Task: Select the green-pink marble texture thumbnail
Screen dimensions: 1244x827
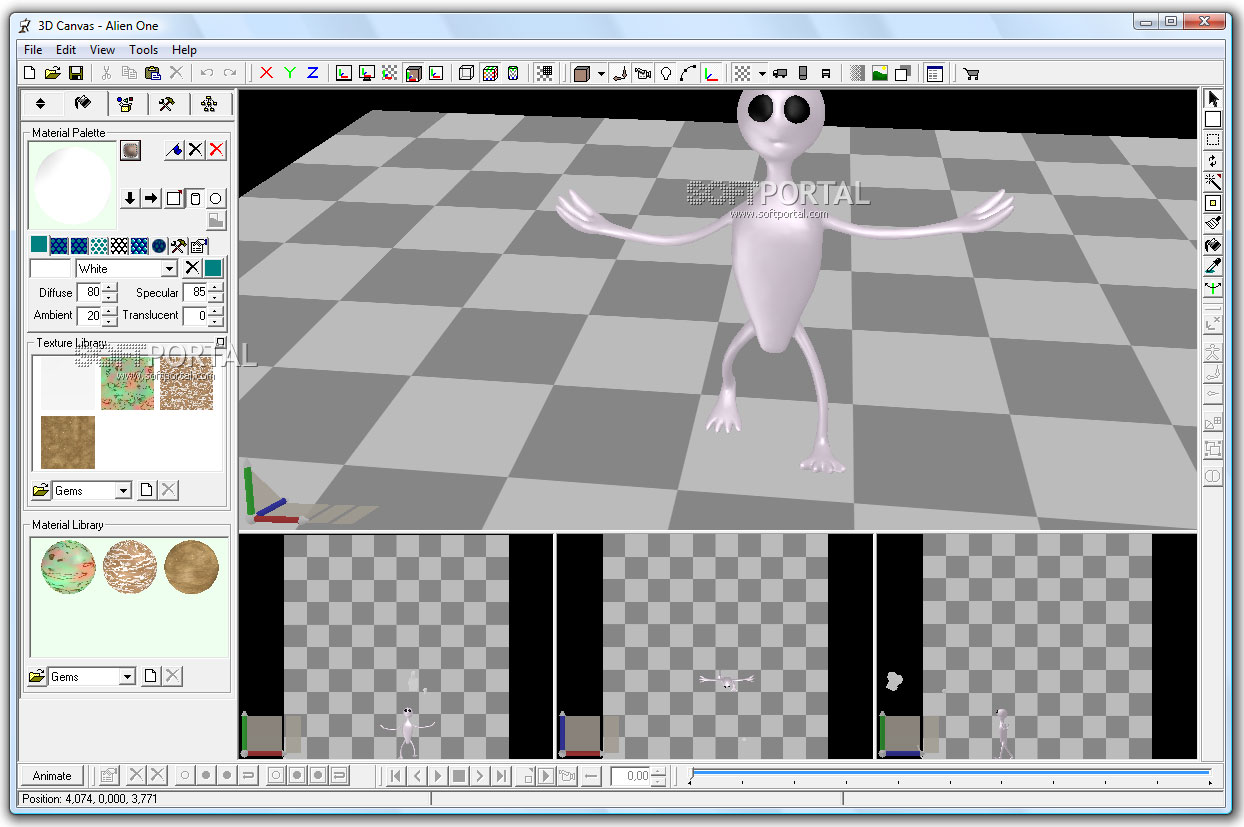Action: 127,384
